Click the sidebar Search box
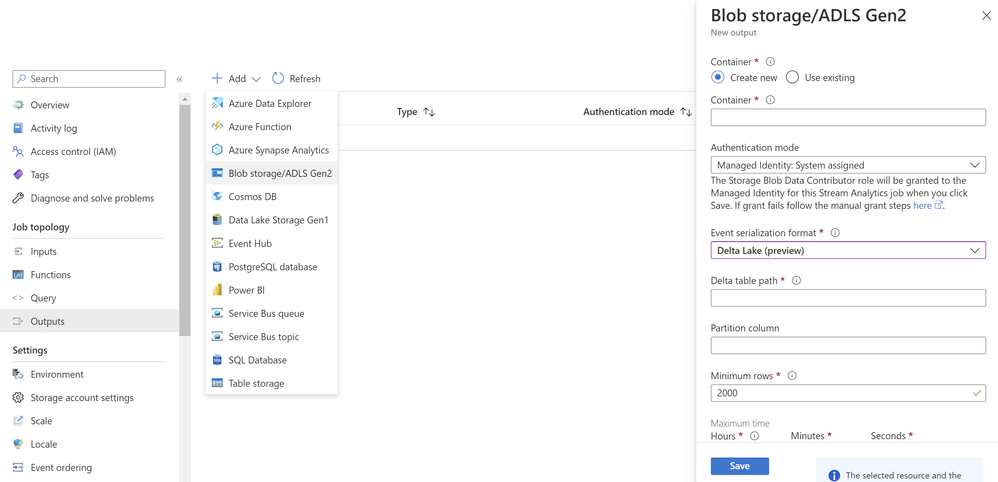Viewport: 998px width, 482px height. [x=88, y=79]
